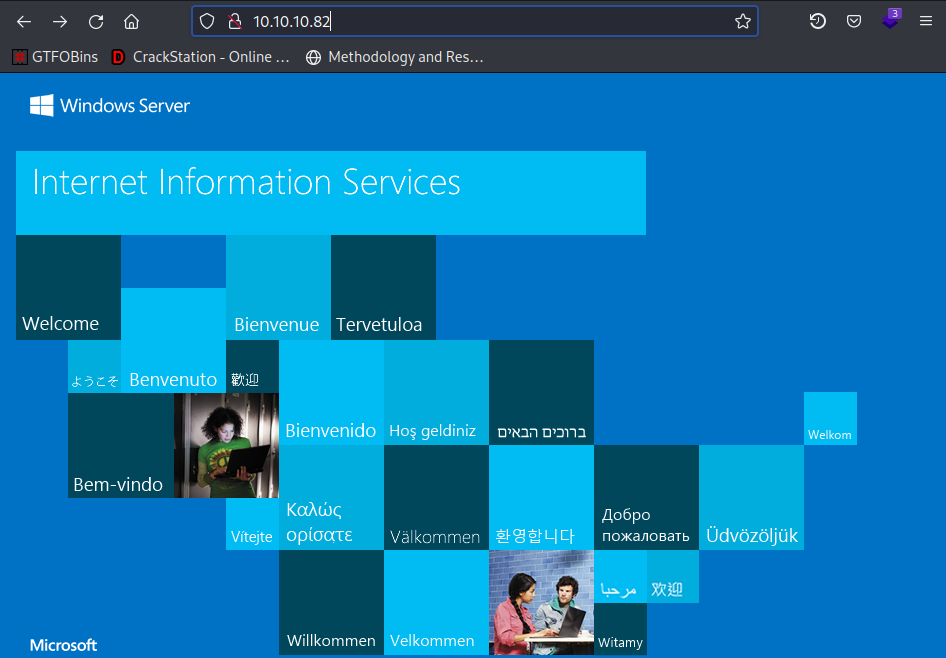Open the tracking protection shield panel

point(207,22)
